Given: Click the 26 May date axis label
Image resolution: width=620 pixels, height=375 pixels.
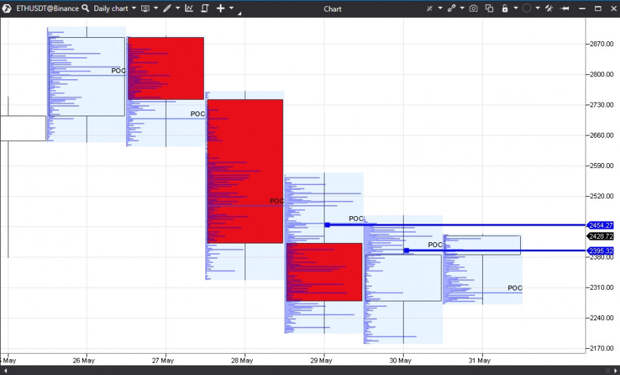Looking at the screenshot, I should pos(83,360).
